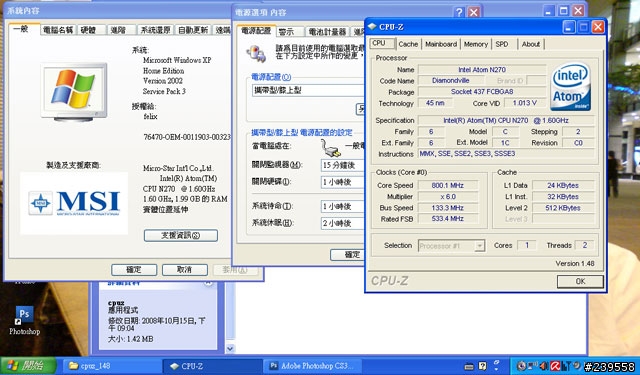Open the About tab in CPU-Z
This screenshot has width=640, height=375.
[x=531, y=44]
